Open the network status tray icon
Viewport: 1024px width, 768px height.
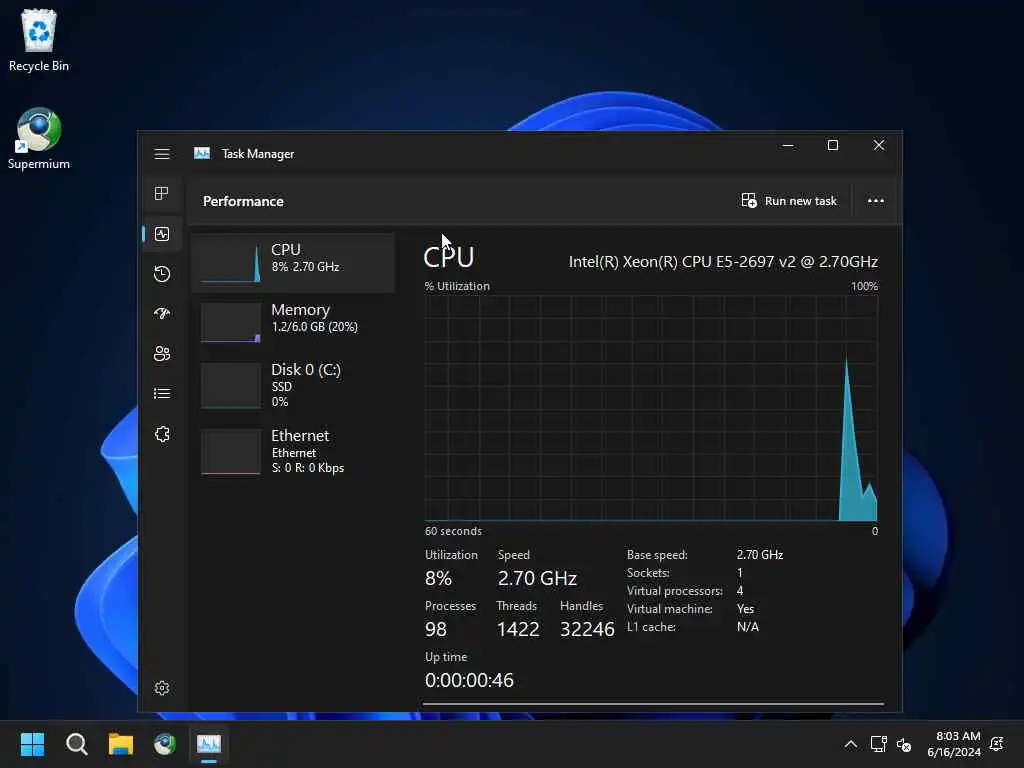coord(878,744)
